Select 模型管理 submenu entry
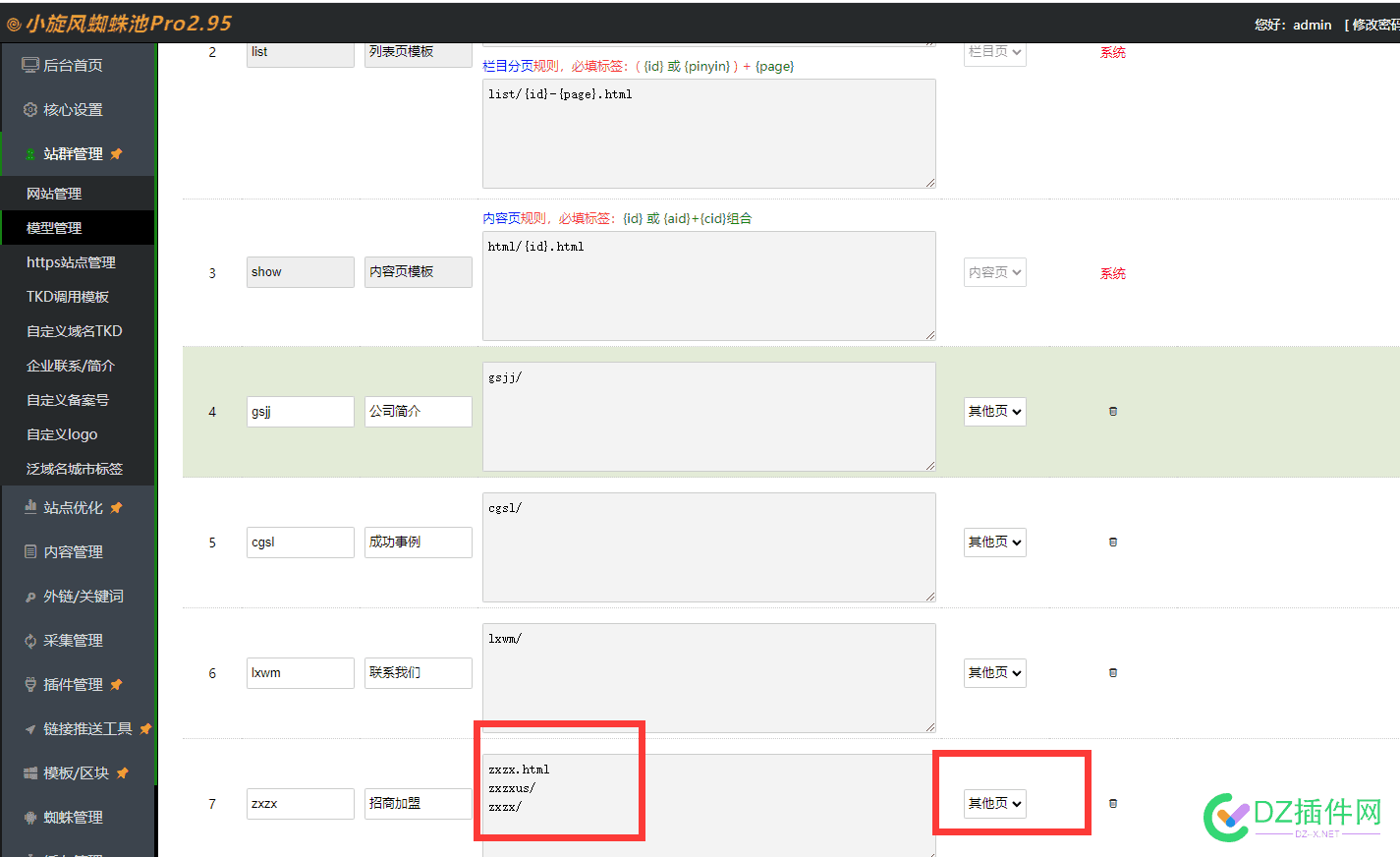1400x857 pixels. point(54,228)
